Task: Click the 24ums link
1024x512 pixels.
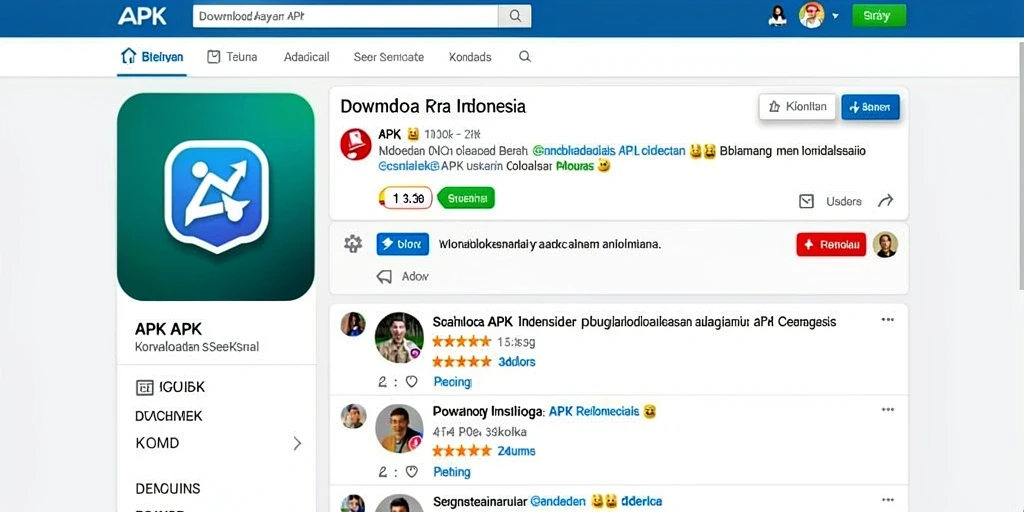Action: click(x=517, y=451)
